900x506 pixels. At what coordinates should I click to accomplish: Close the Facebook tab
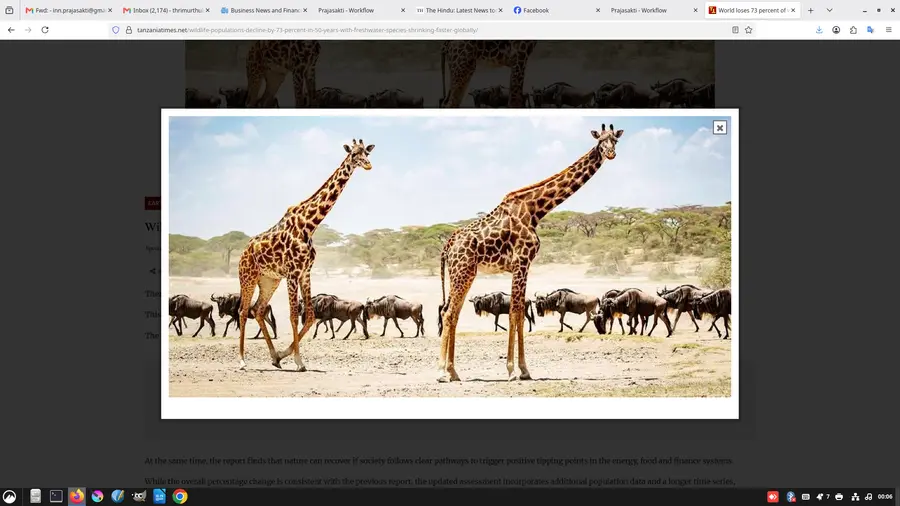[x=598, y=10]
